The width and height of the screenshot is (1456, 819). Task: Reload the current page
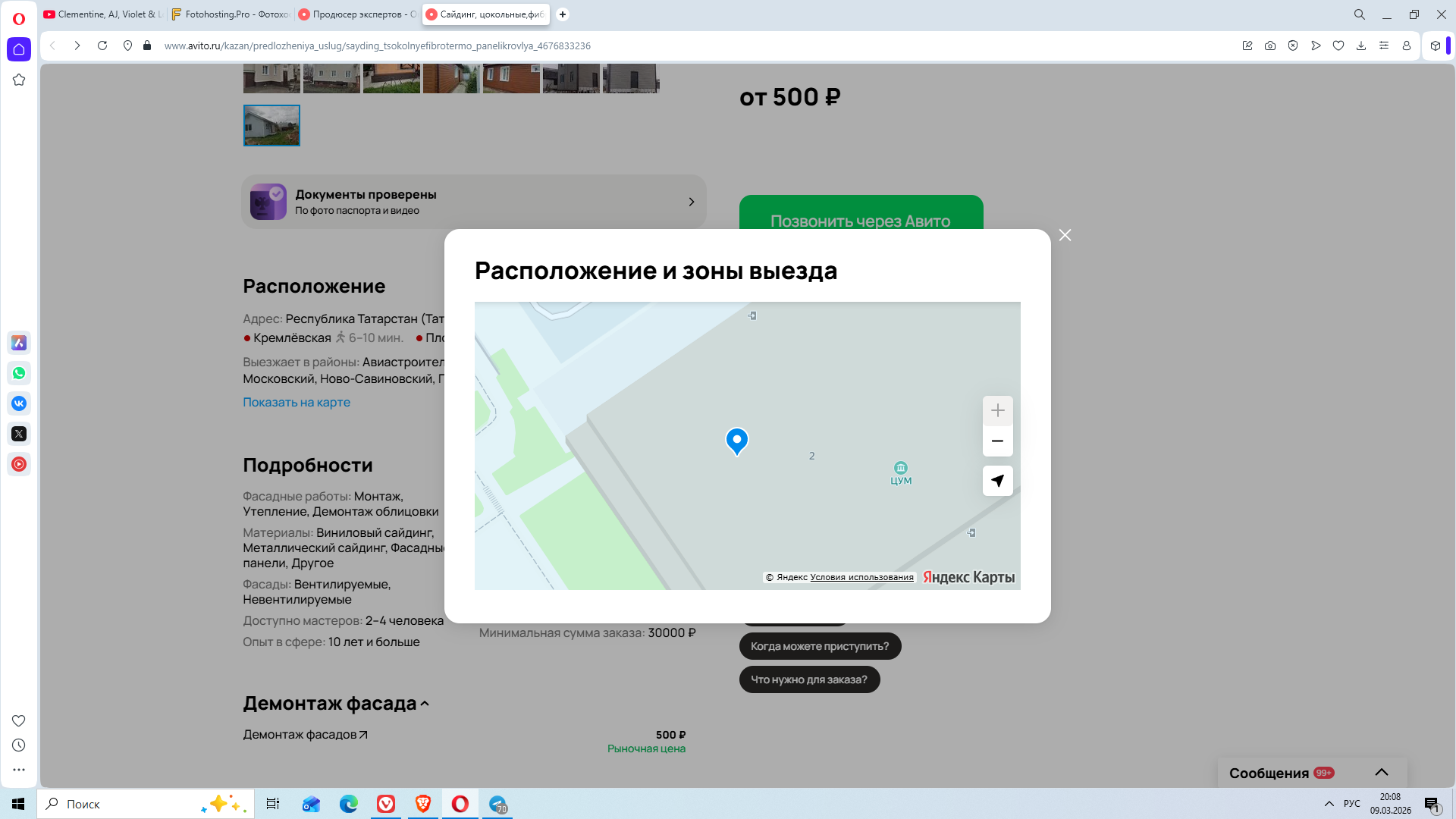click(102, 45)
